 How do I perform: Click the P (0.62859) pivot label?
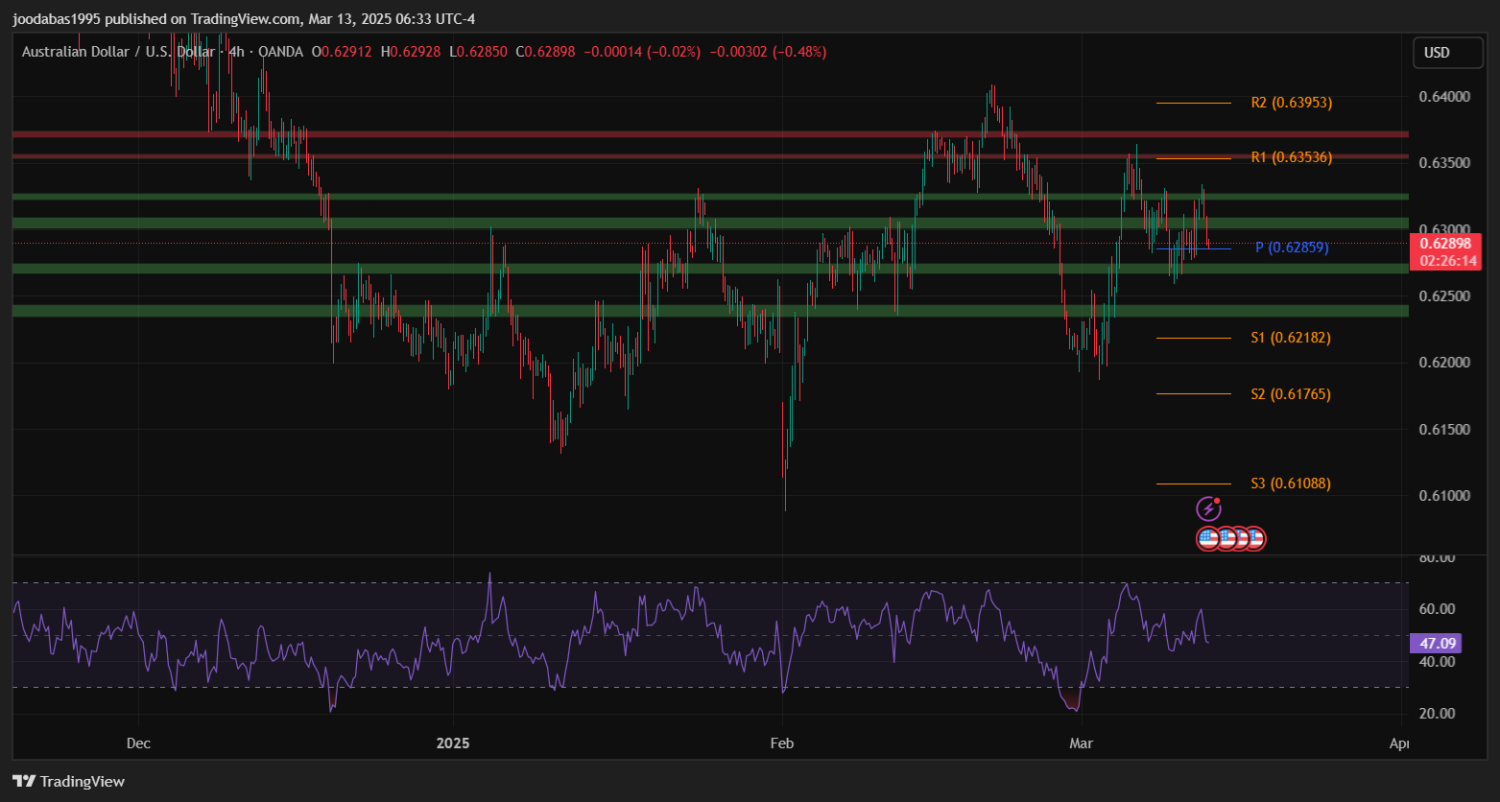coord(1292,247)
